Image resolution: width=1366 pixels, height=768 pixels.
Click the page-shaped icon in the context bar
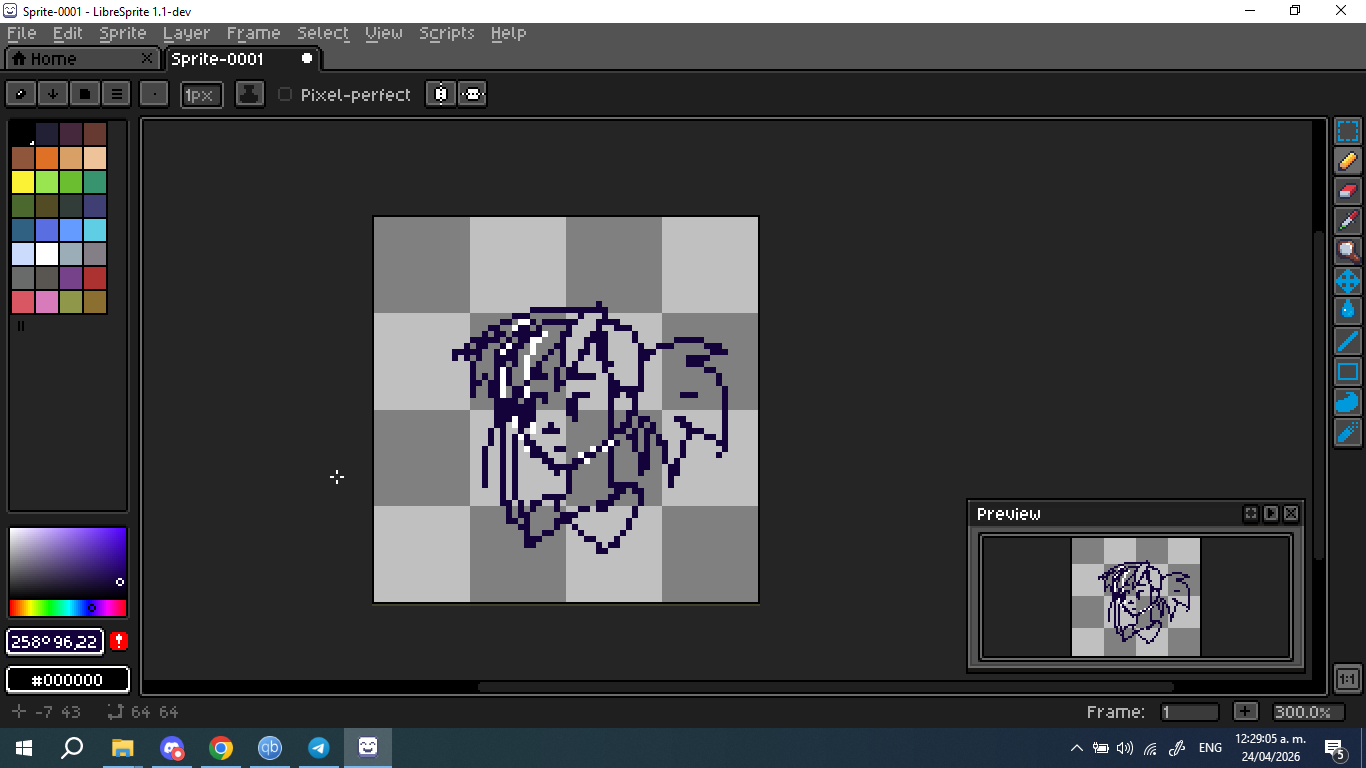[x=85, y=94]
